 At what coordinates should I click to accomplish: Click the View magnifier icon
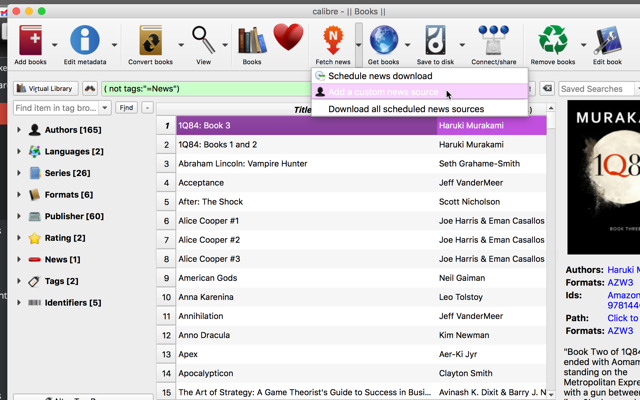coord(203,41)
